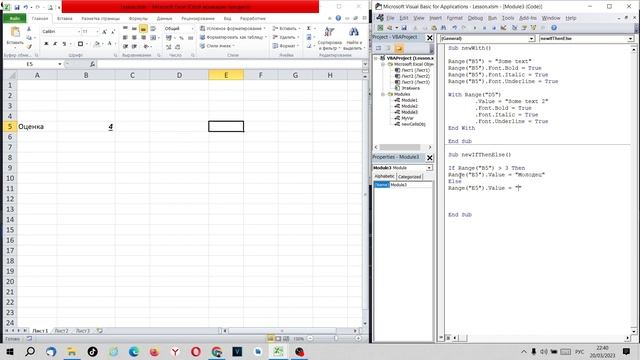The height and width of the screenshot is (360, 640).
Task: Select Module1 in the Project tree
Action: [409, 100]
